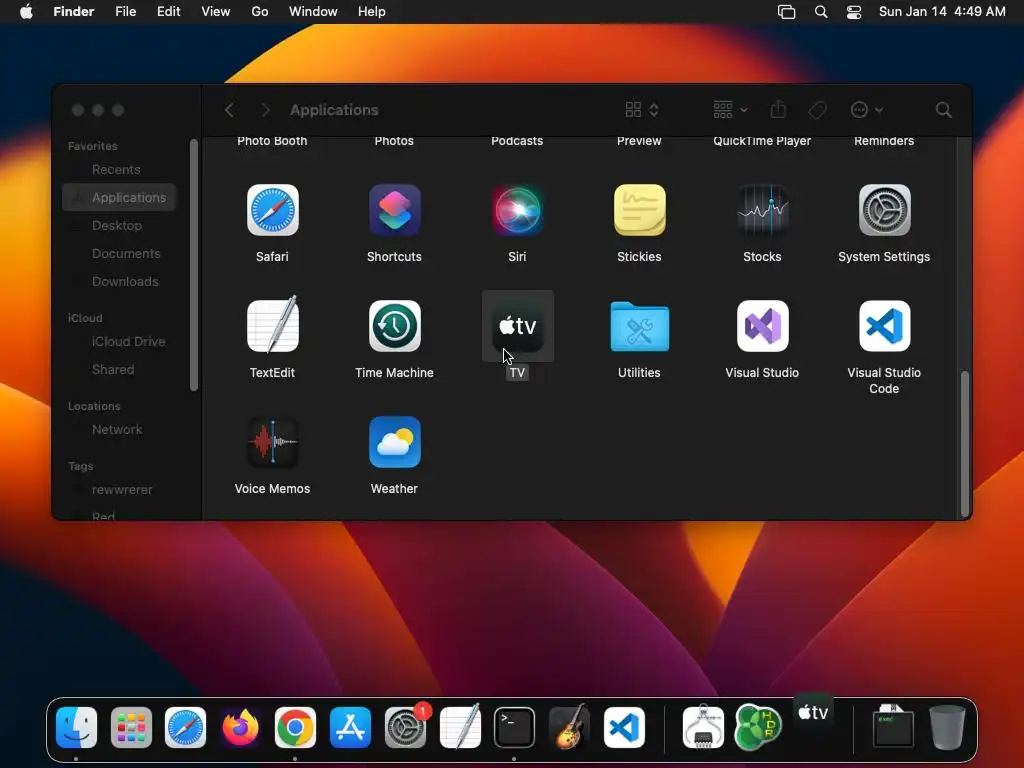The image size is (1024, 768).
Task: Click the Applications window vertical scrollbar
Action: click(965, 443)
